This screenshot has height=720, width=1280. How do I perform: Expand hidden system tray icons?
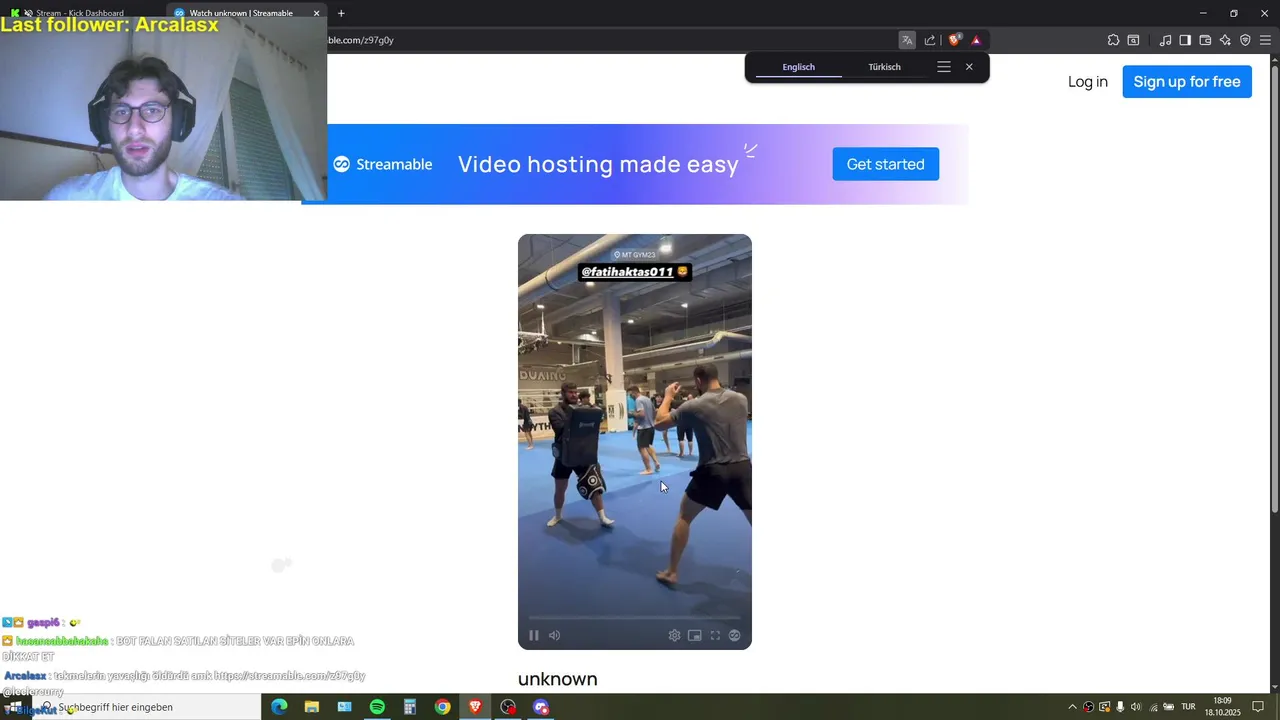1072,707
